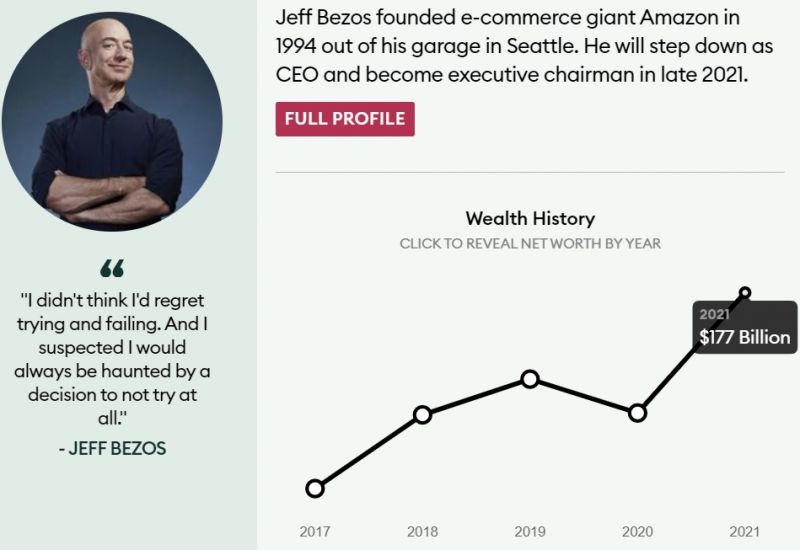Select the 2020 data point on the chart
The height and width of the screenshot is (550, 800).
(x=637, y=413)
